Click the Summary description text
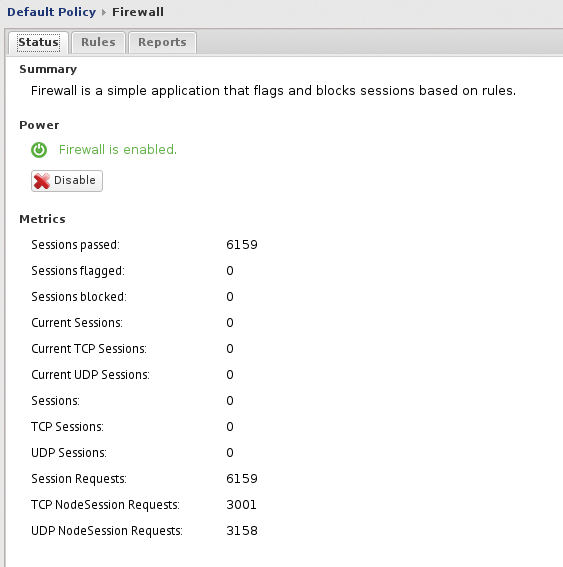Viewport: 563px width, 567px height. coord(273,91)
